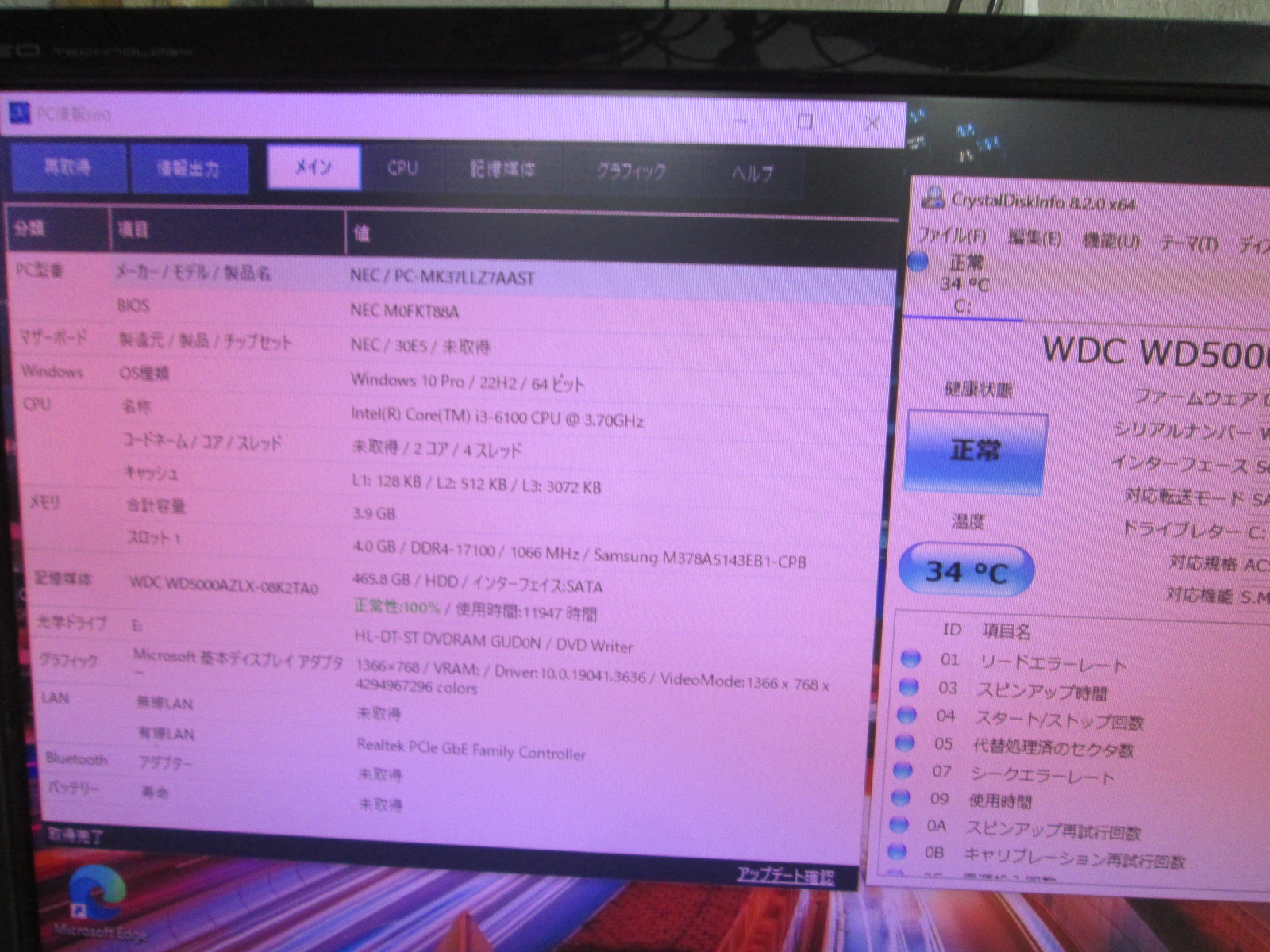Click status orb for 0A スピンアップ再試行回数
The width and height of the screenshot is (1270, 952).
(899, 824)
